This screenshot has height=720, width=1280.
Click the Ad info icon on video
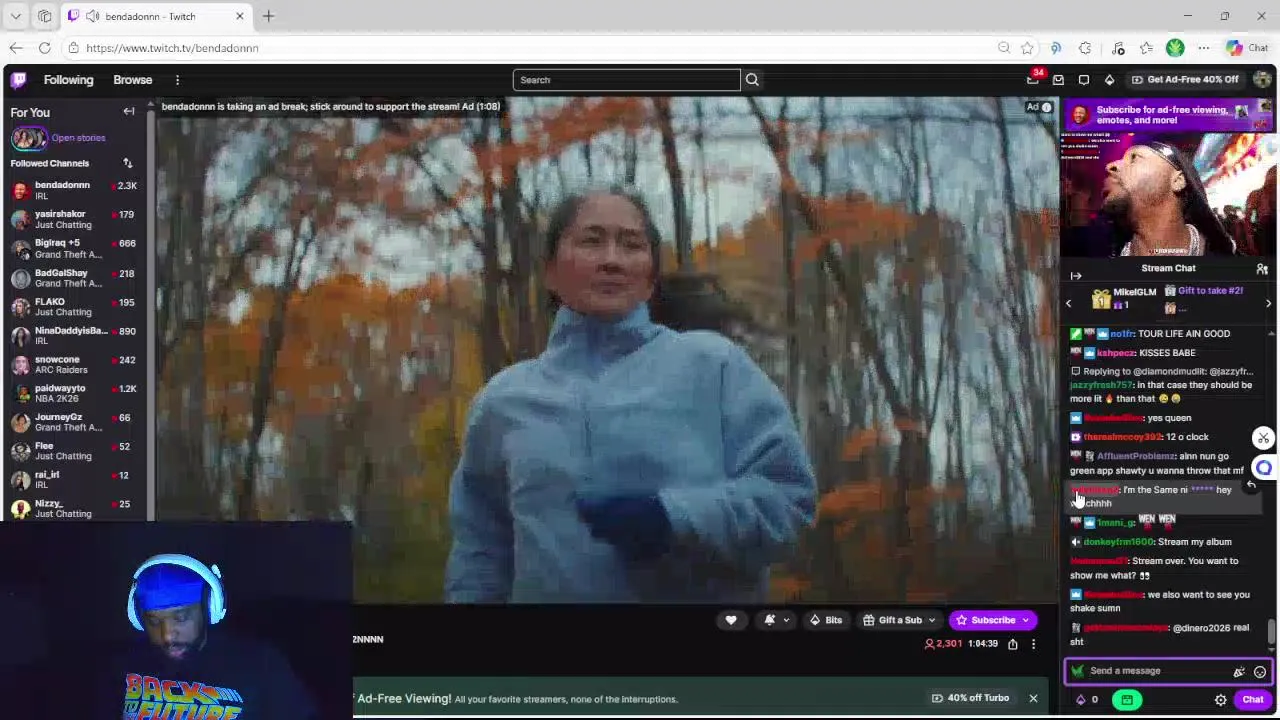coord(1046,107)
